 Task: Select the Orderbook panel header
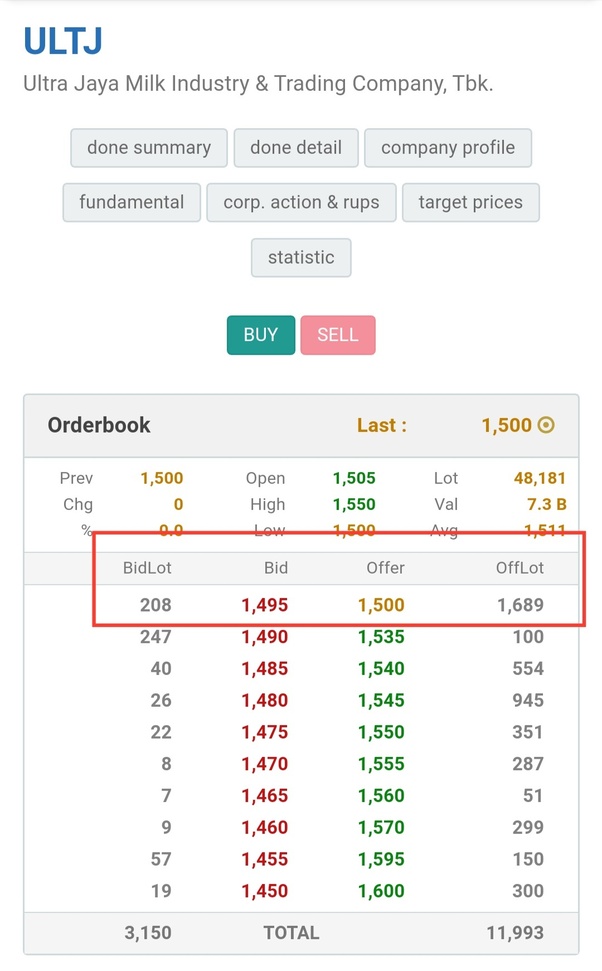click(x=98, y=424)
